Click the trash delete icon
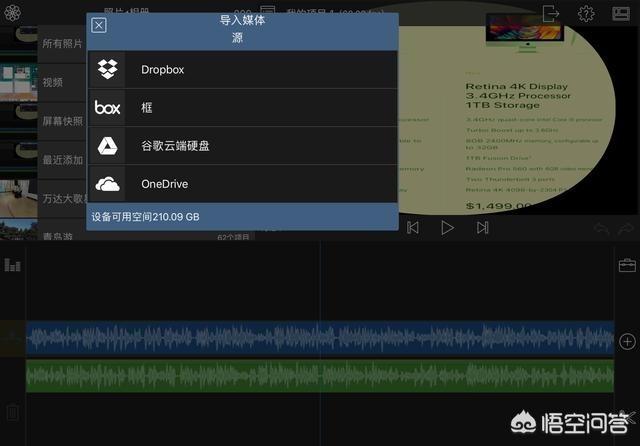640x446 pixels. click(12, 412)
